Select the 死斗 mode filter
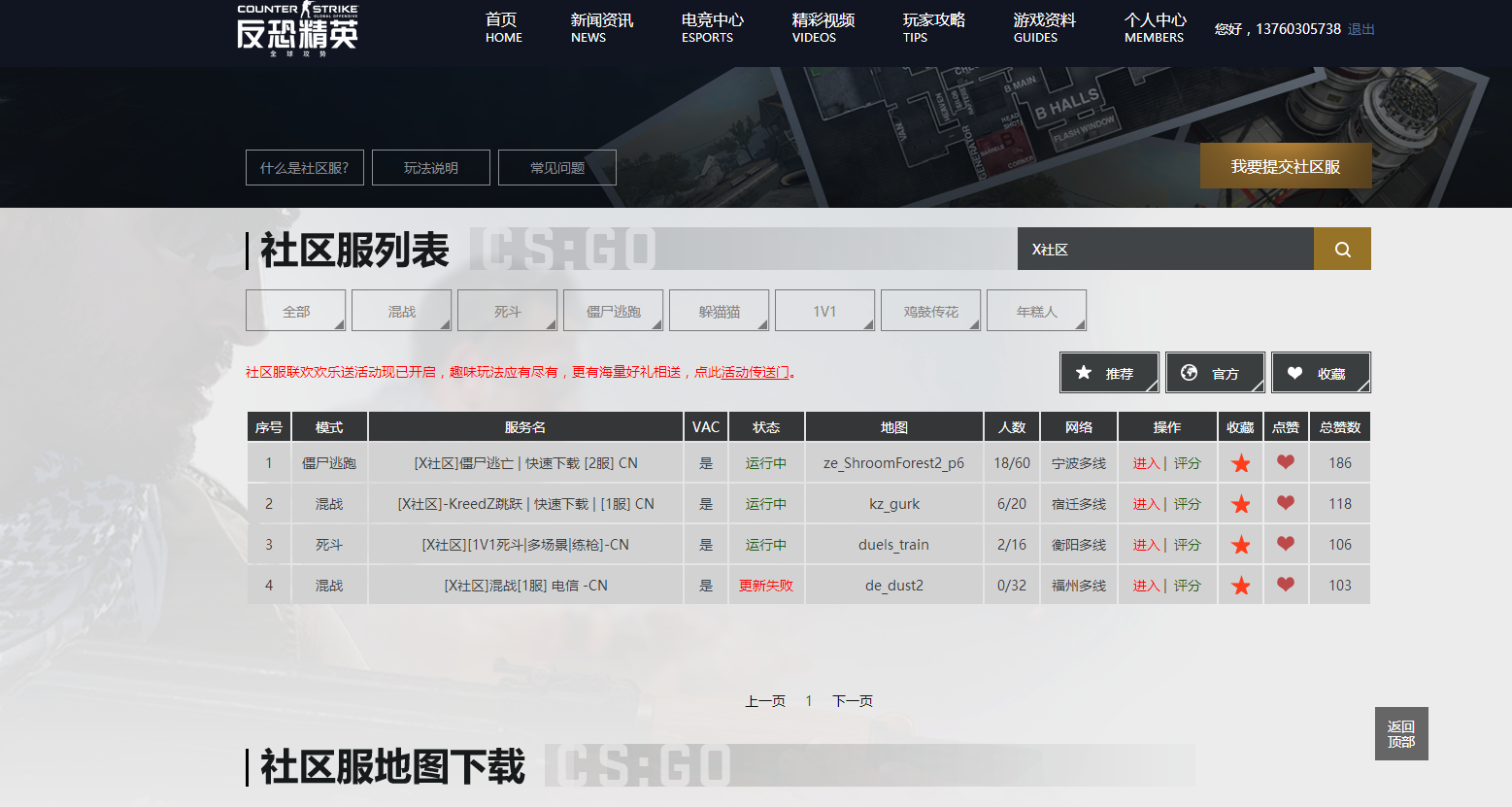The image size is (1512, 807). coord(507,311)
